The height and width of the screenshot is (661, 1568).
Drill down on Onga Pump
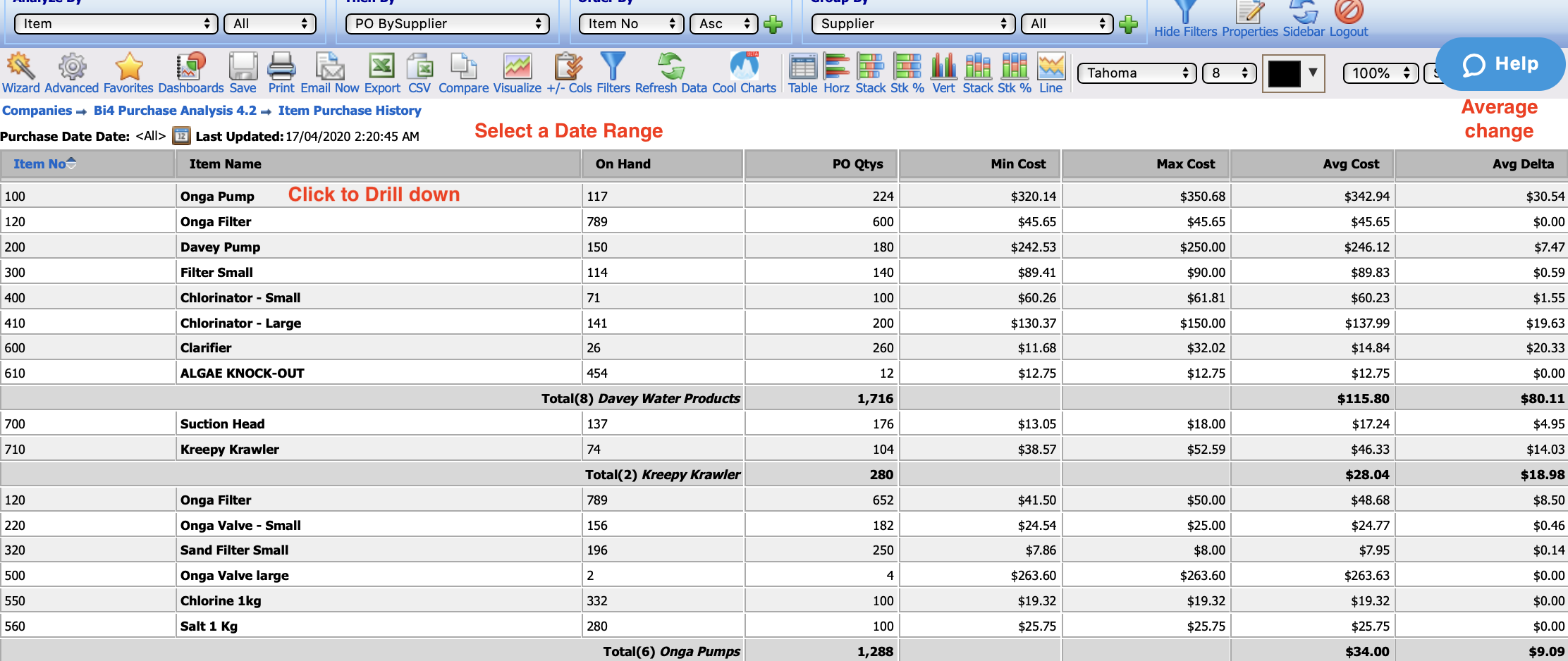point(217,197)
